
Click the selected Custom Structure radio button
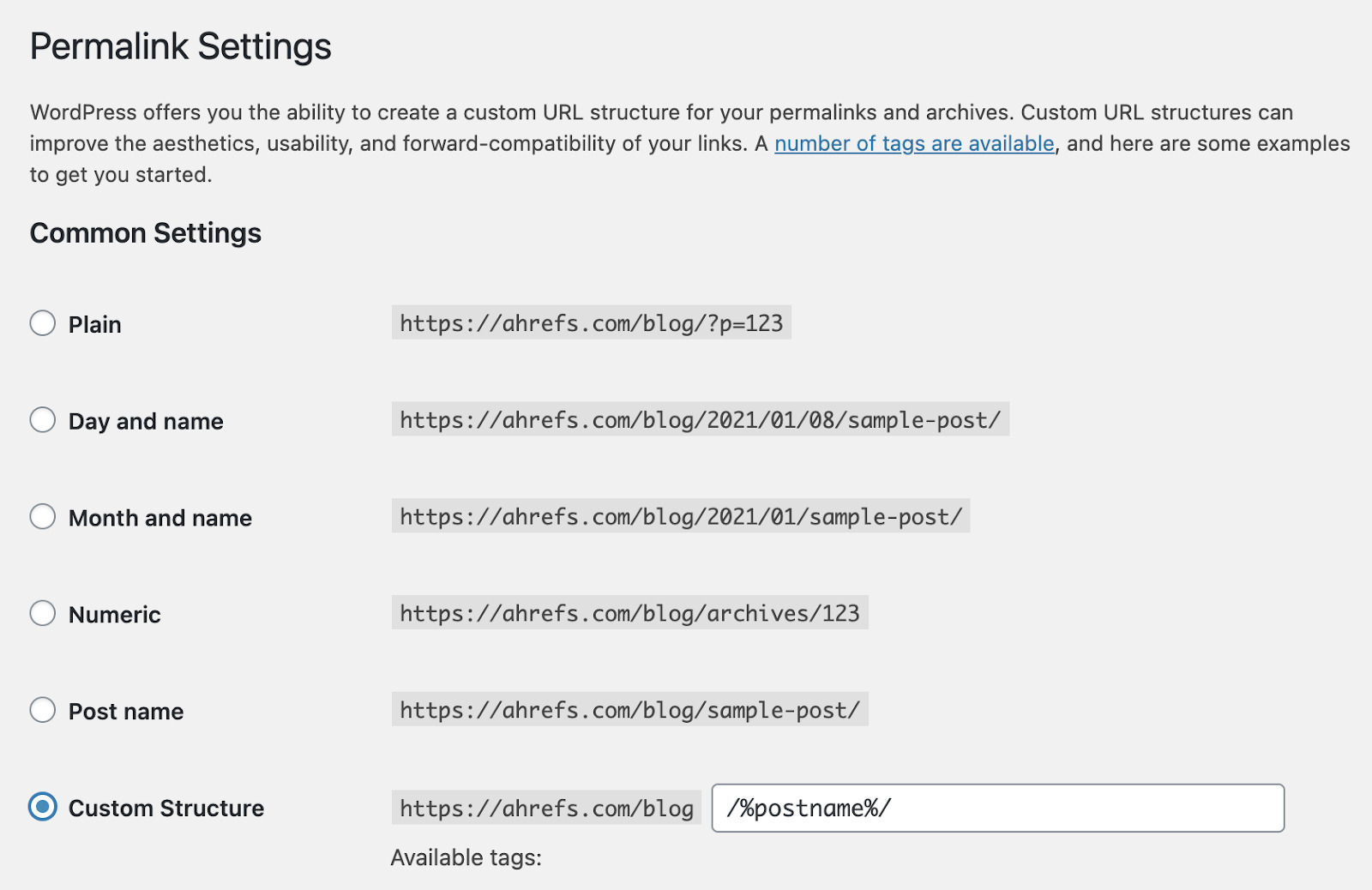coord(43,807)
